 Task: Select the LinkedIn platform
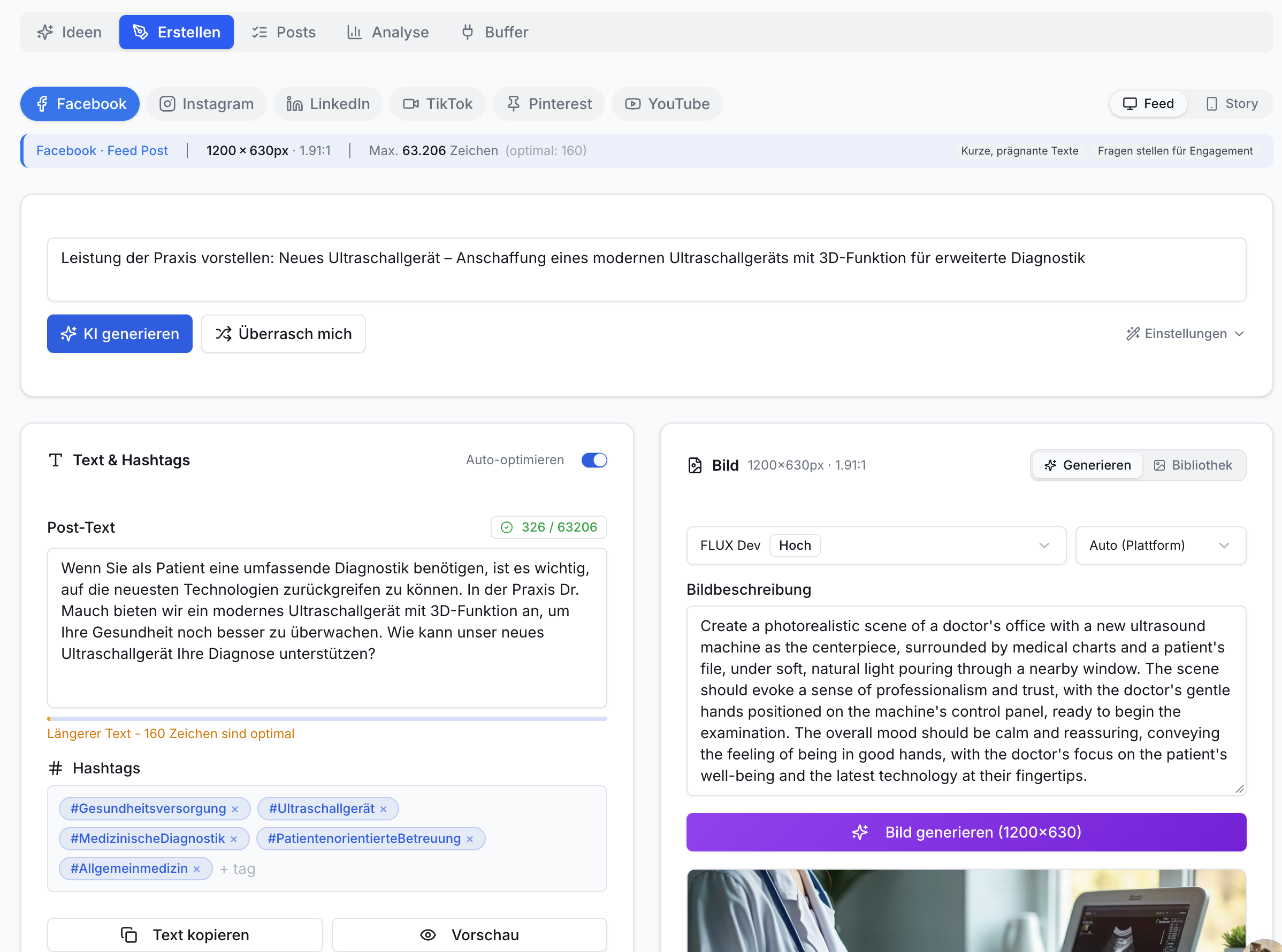coord(328,104)
